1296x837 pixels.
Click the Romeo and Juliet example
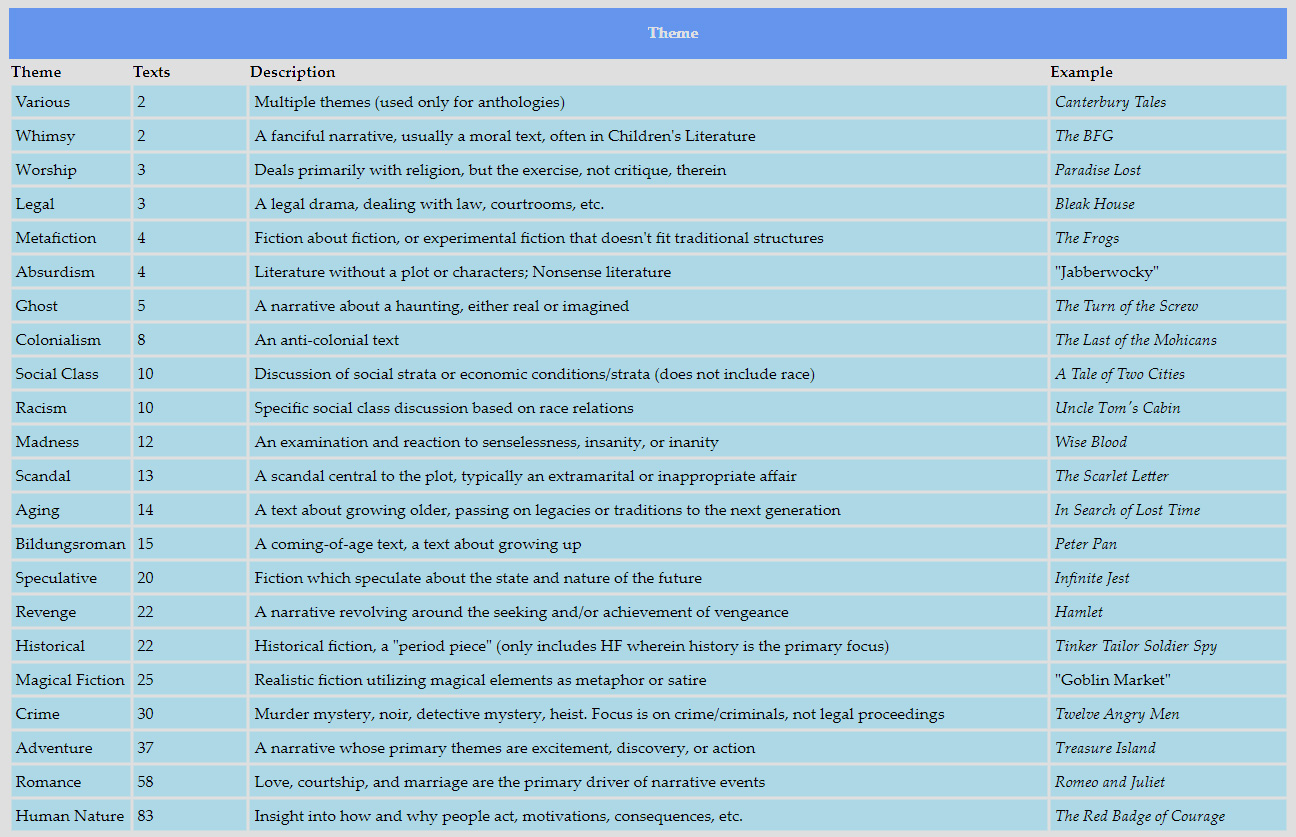click(x=1110, y=782)
